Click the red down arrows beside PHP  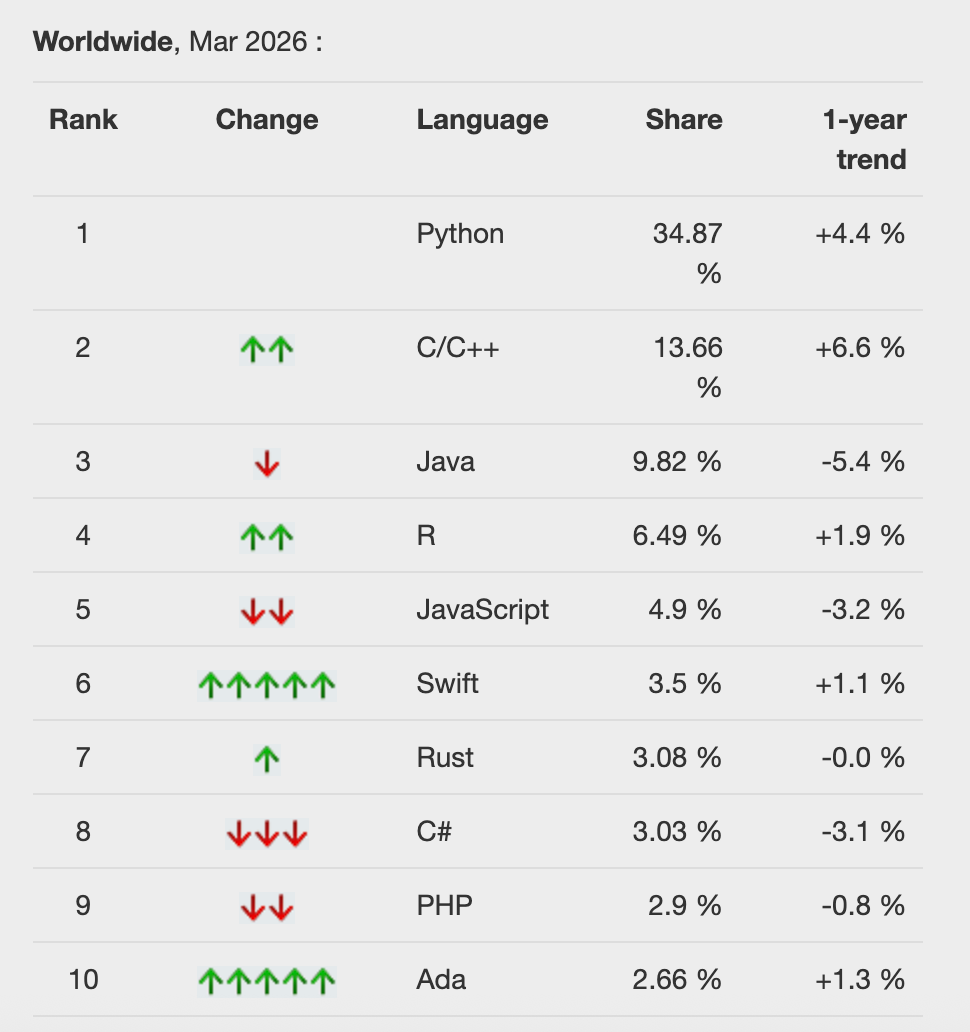click(x=267, y=906)
